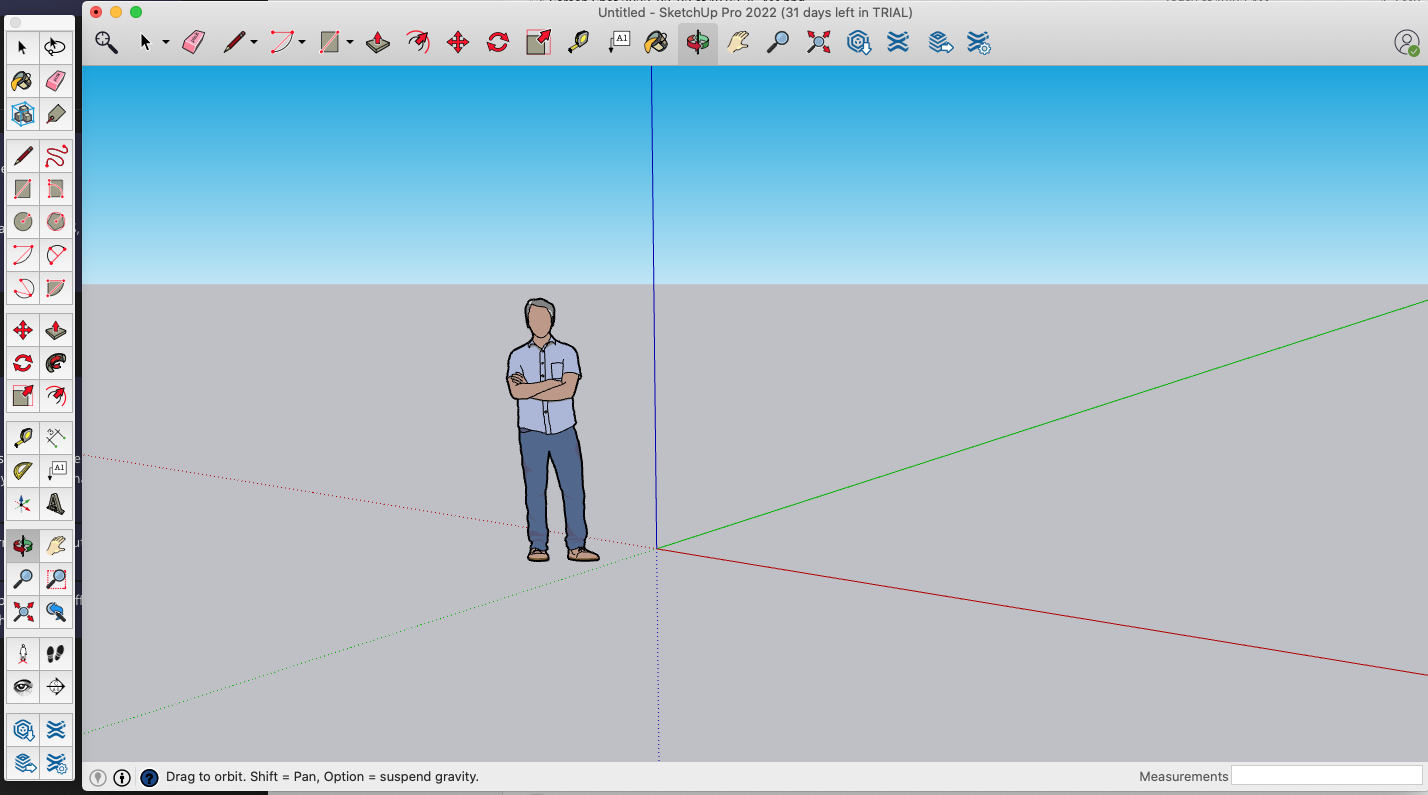
Task: Pick the Rectangle tool in the floating palette
Action: click(x=23, y=189)
